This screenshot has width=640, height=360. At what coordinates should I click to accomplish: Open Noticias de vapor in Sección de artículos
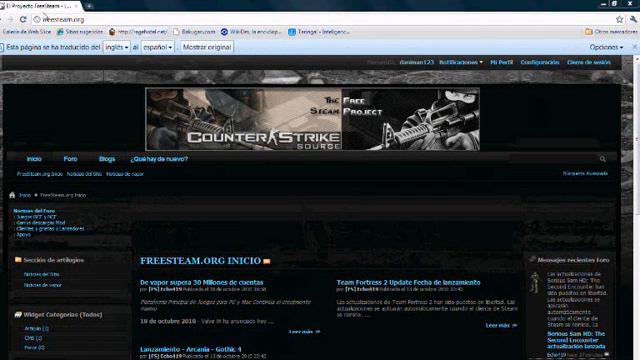point(42,285)
